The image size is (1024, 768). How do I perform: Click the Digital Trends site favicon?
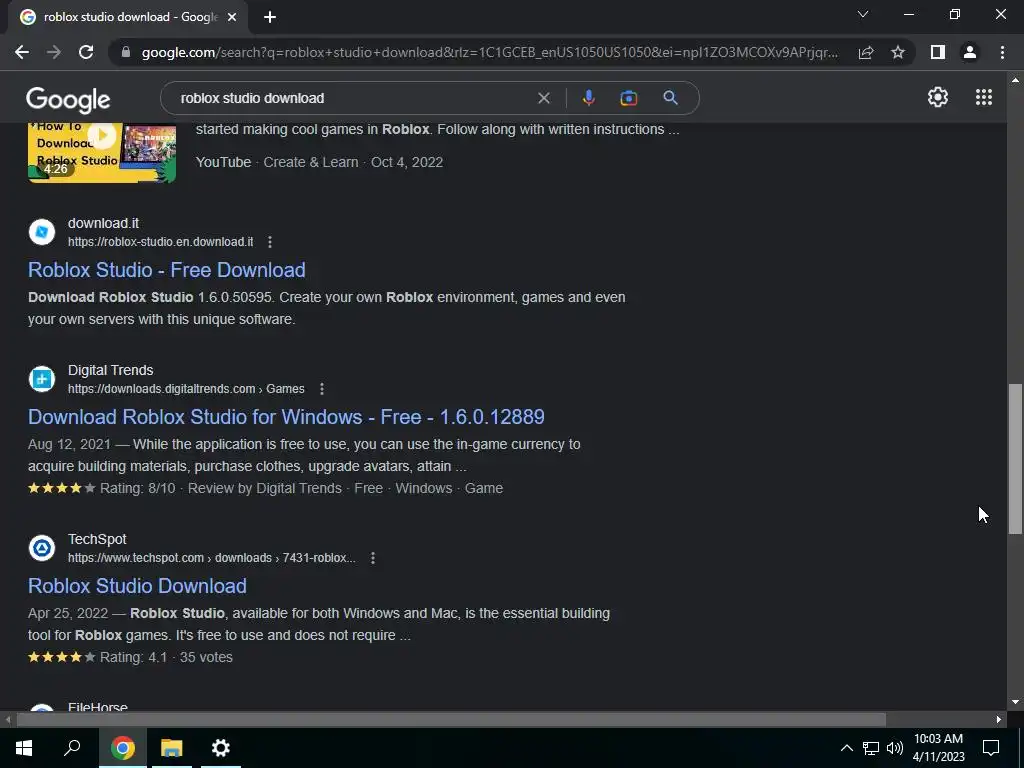[42, 379]
